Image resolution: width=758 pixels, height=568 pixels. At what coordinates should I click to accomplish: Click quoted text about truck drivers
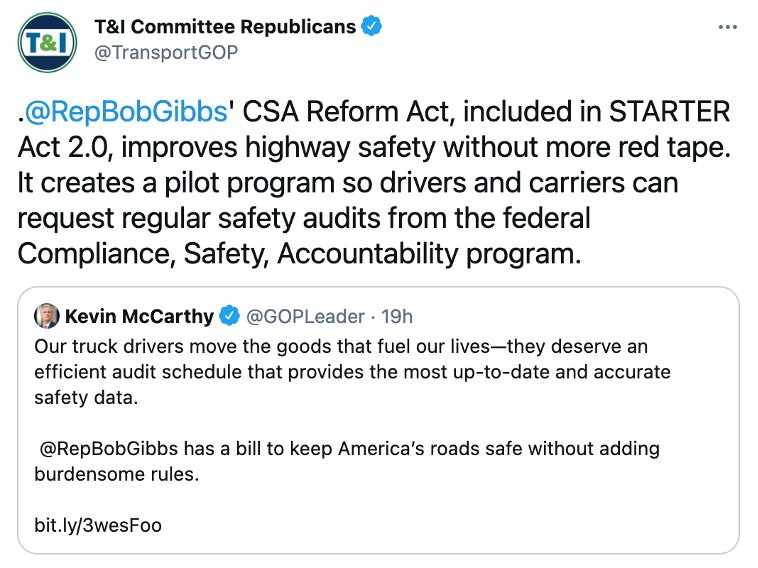point(340,346)
